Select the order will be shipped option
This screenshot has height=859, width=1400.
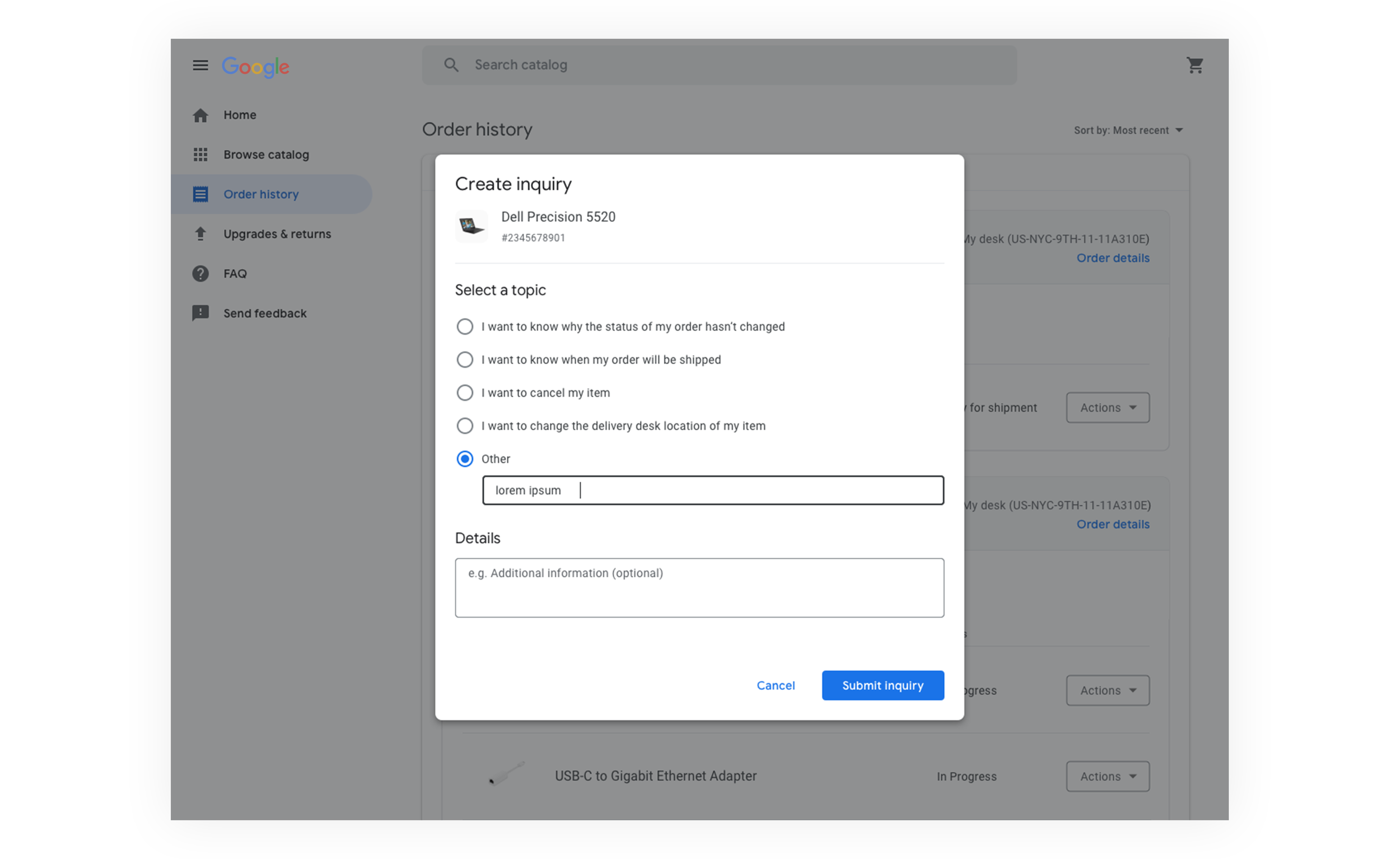coord(465,360)
